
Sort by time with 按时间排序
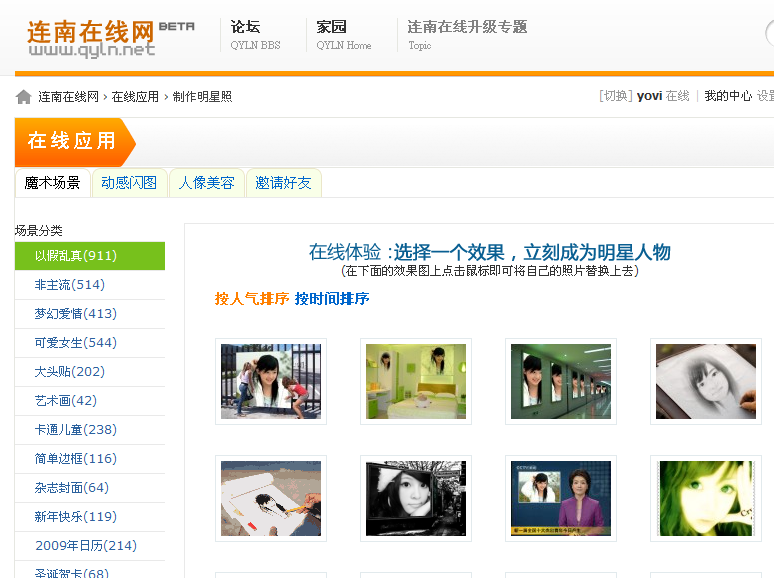click(x=332, y=299)
